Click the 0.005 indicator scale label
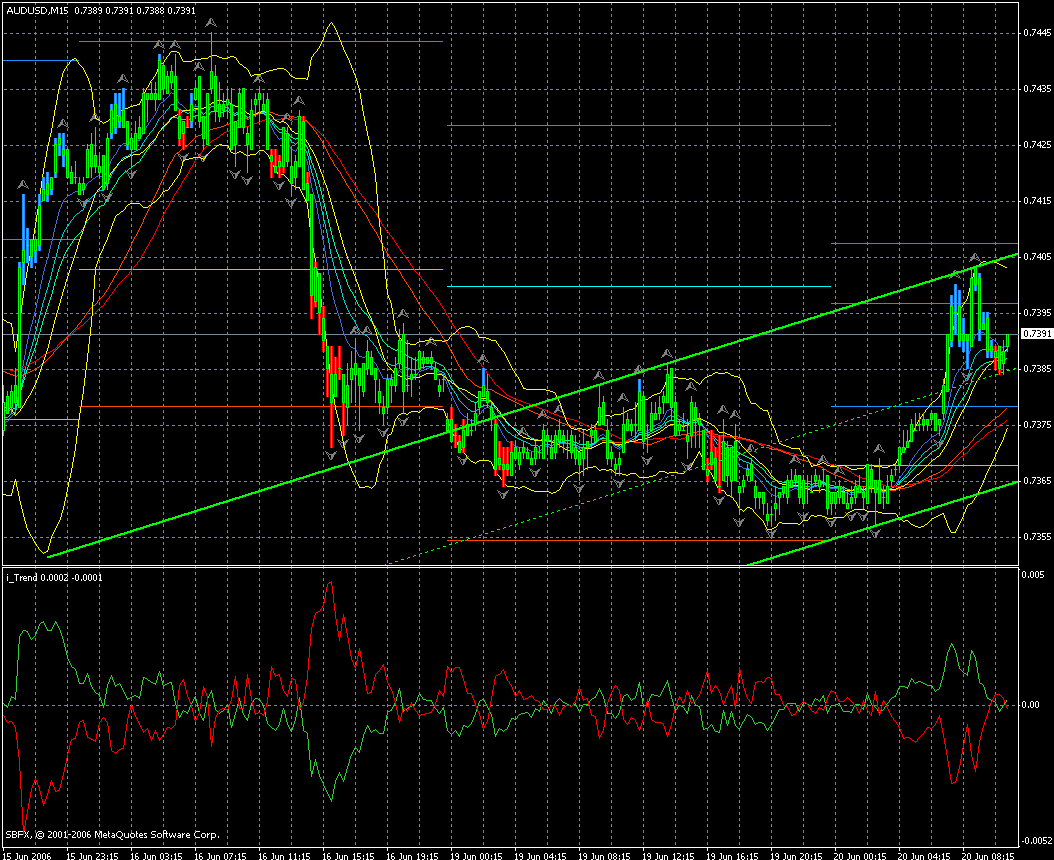 click(x=1033, y=575)
